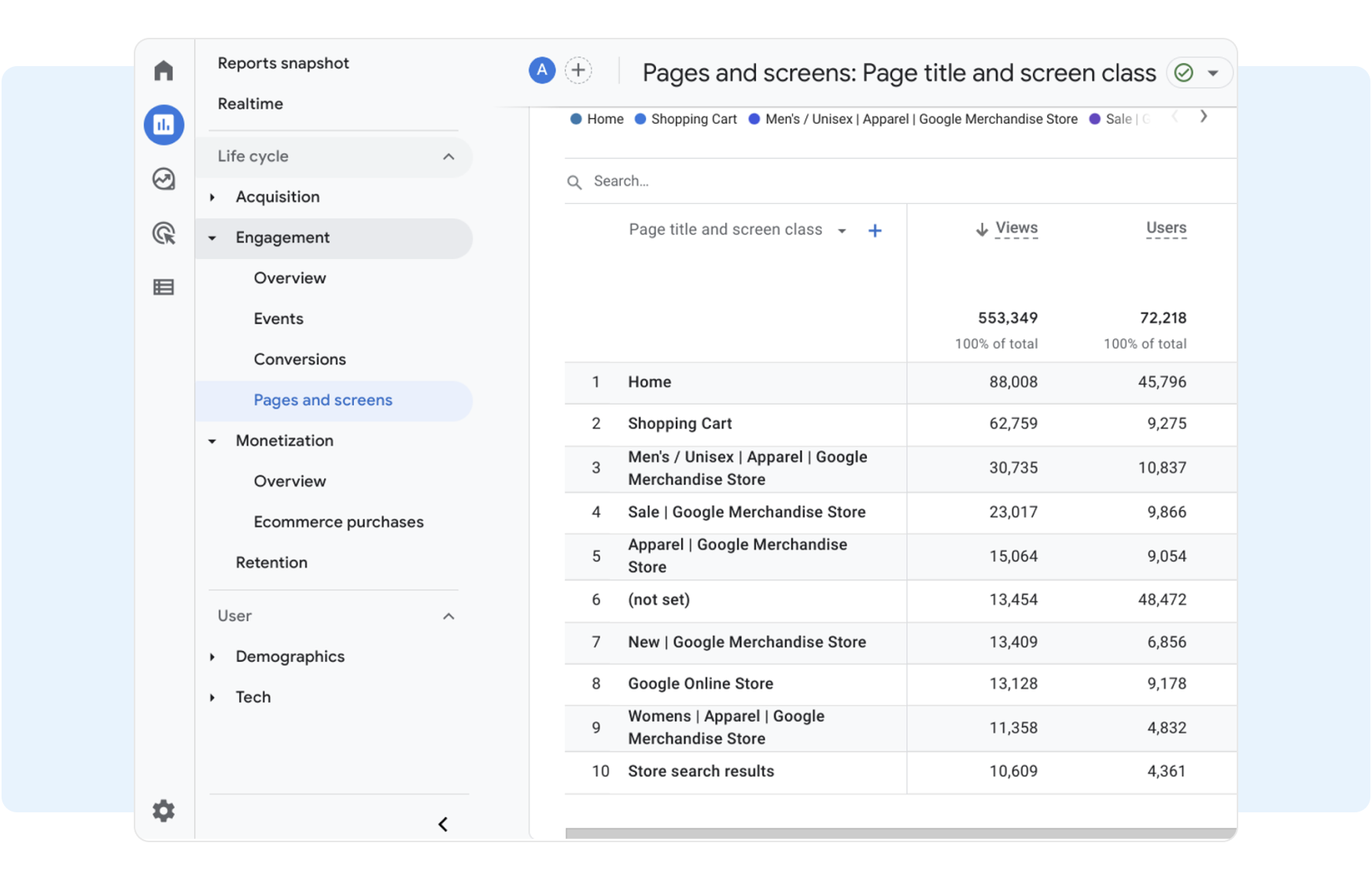Open the Reports bar chart icon
The image size is (1372, 880).
(x=164, y=124)
